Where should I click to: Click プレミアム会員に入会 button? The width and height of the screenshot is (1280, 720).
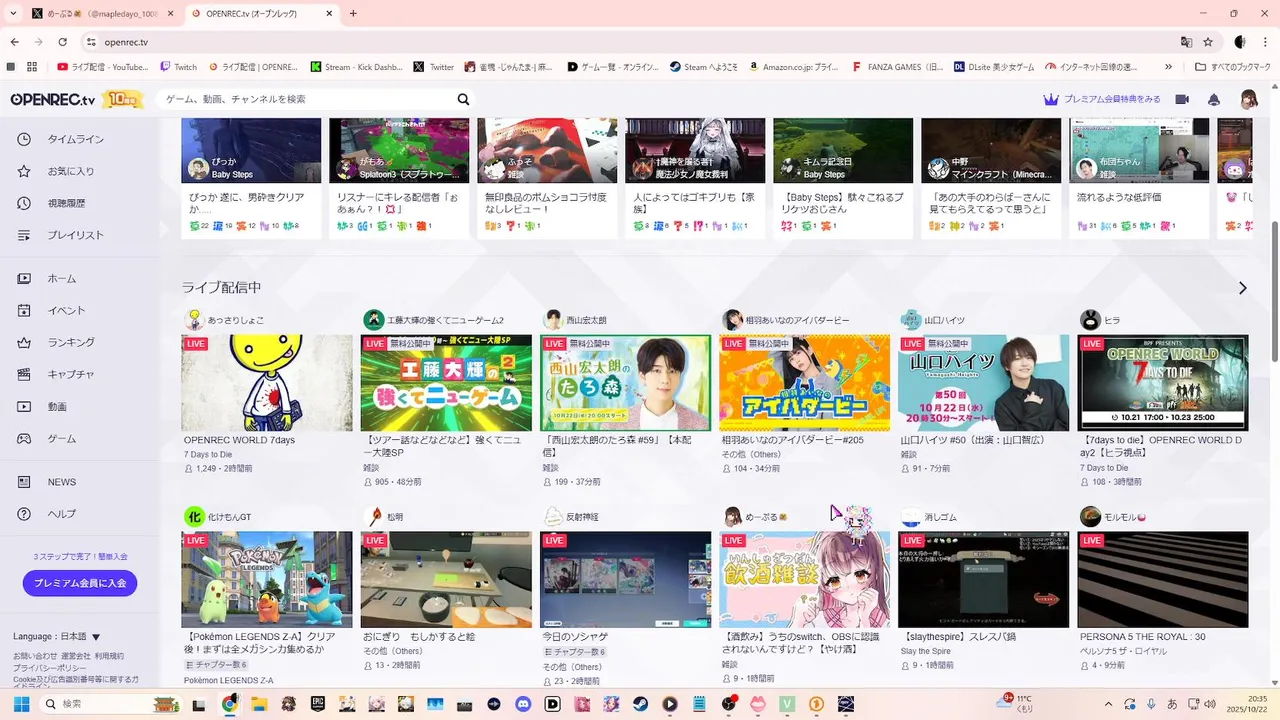click(x=80, y=583)
